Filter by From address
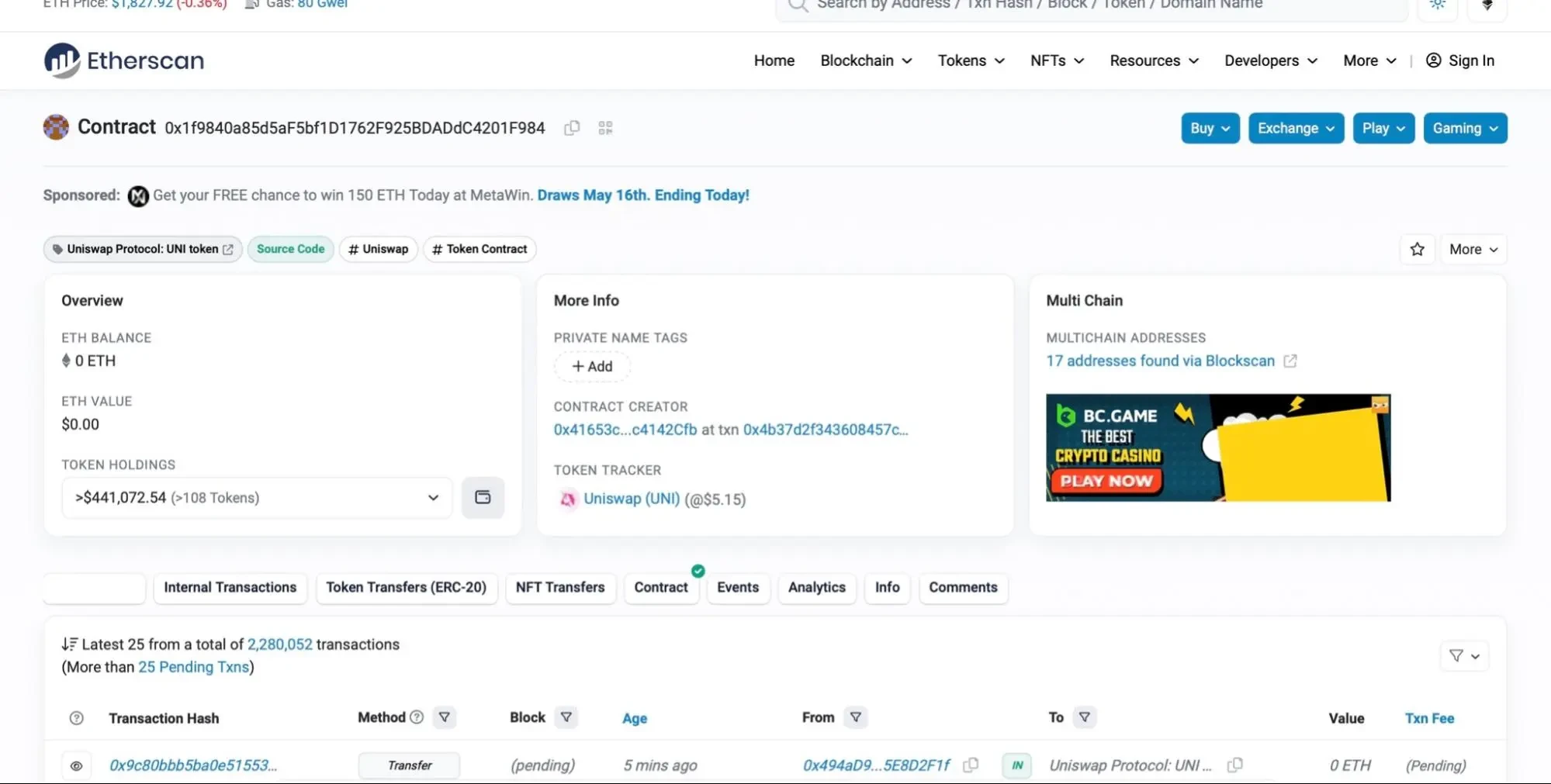 coord(855,717)
